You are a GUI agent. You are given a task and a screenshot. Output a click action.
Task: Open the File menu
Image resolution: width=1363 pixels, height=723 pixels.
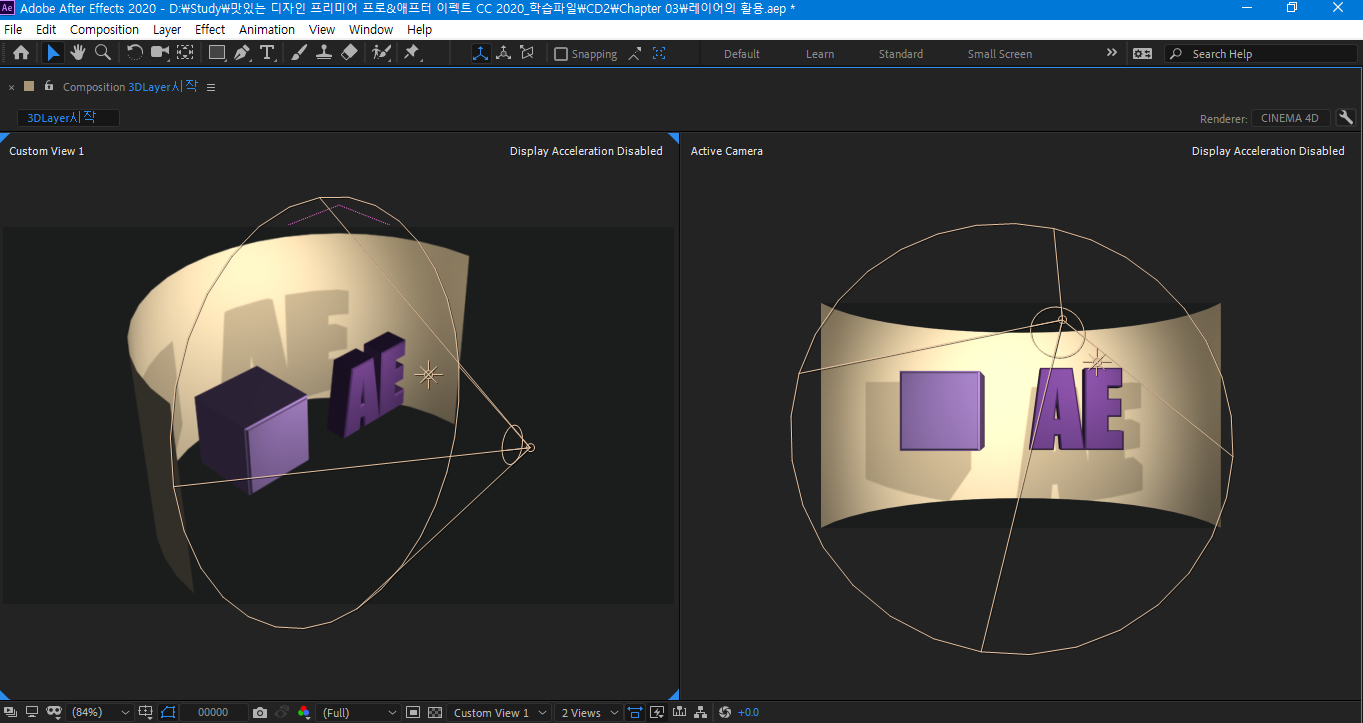(x=13, y=29)
